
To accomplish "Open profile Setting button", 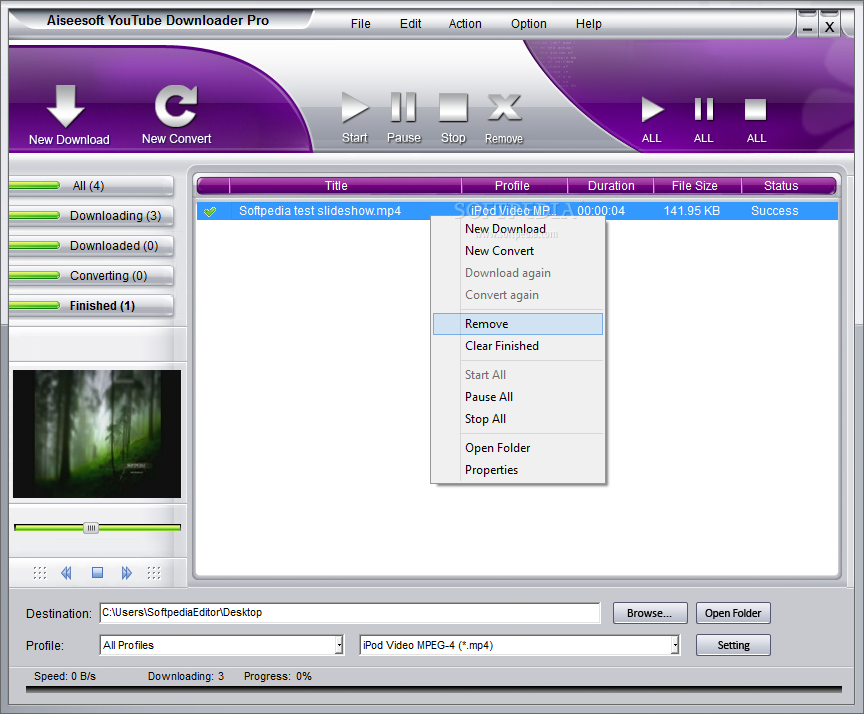I will pos(733,645).
